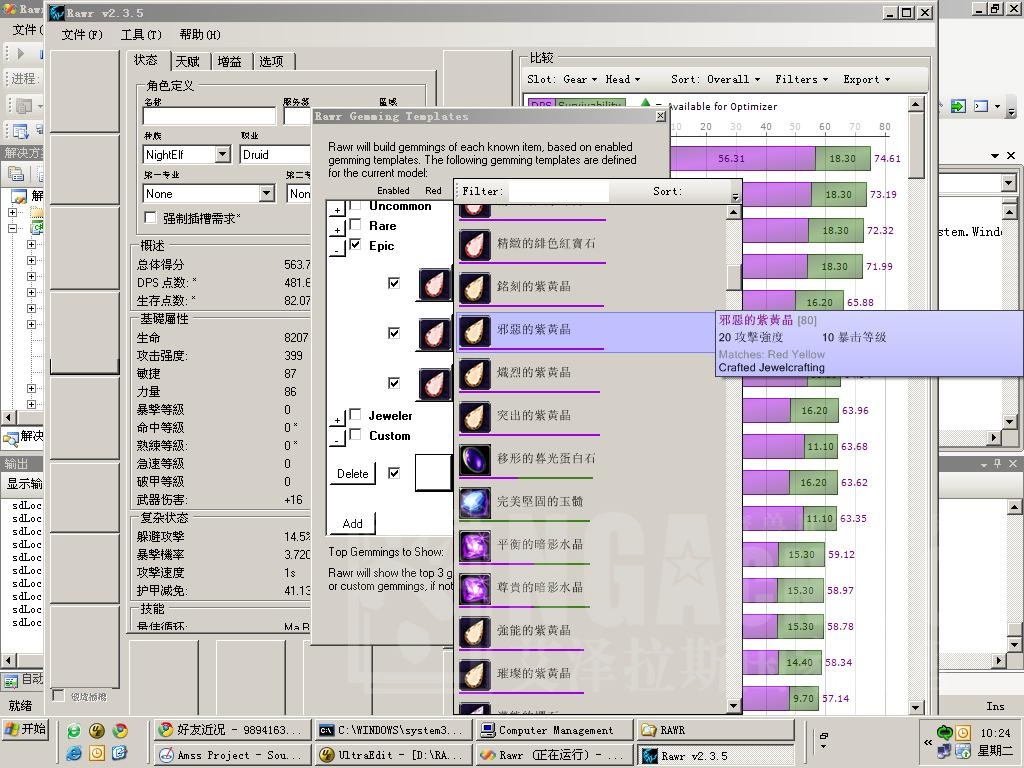Uncheck the Epic template checkbox
Screen dimensions: 1024x768
click(353, 246)
